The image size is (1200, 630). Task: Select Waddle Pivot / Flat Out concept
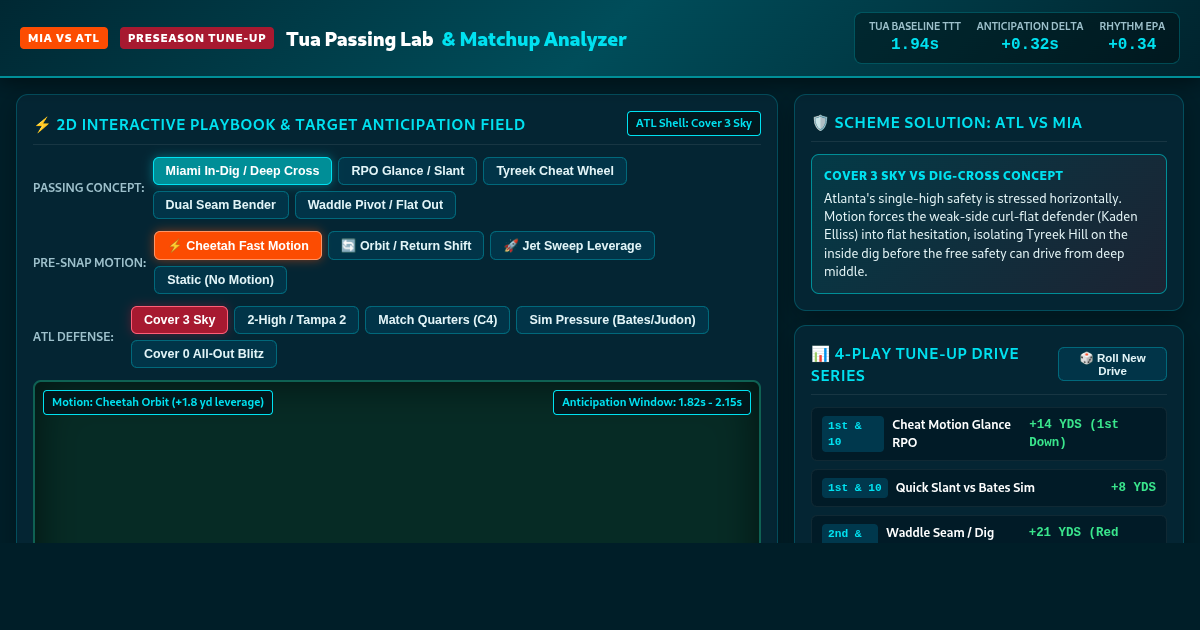pos(375,205)
